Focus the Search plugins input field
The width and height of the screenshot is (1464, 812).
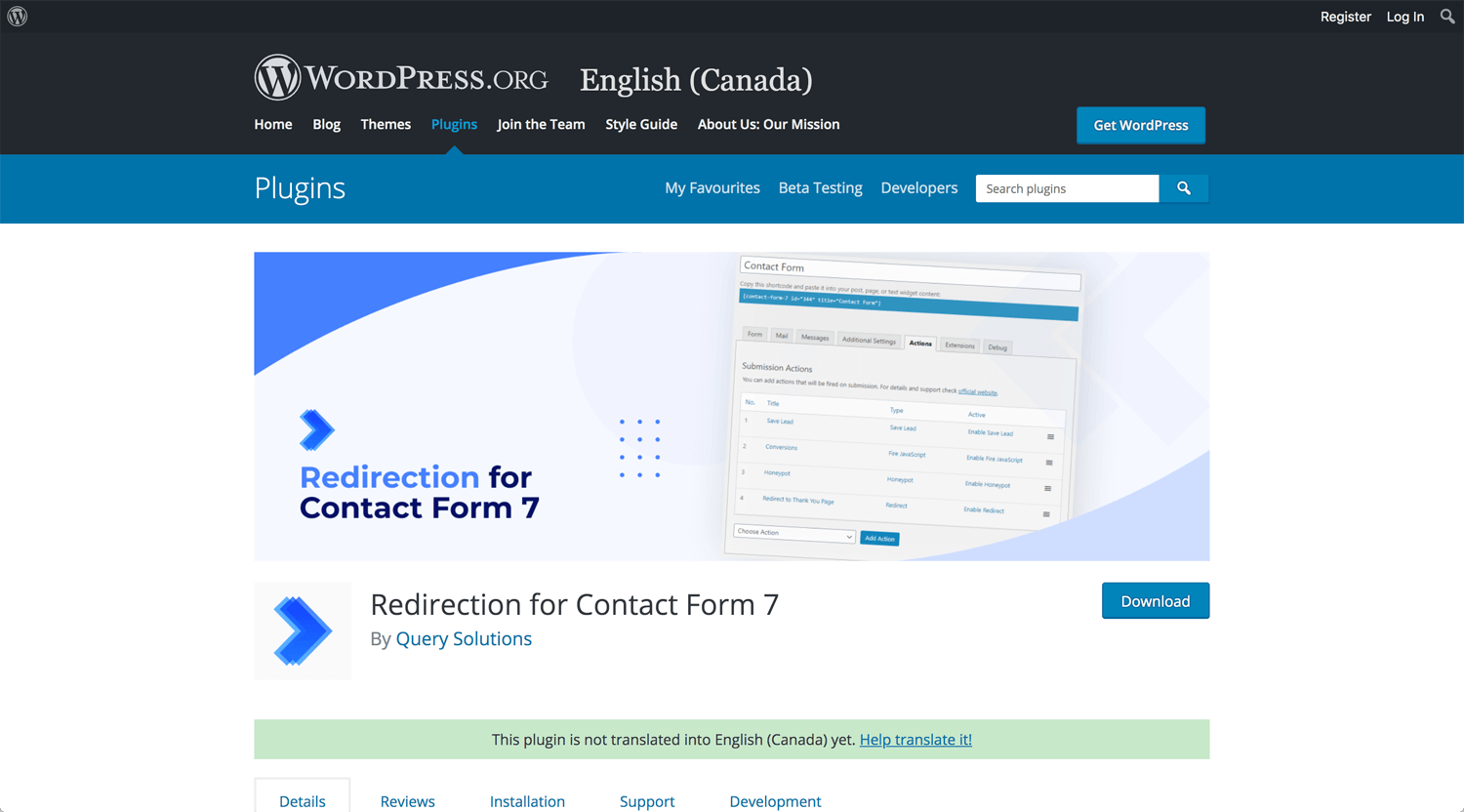click(x=1068, y=188)
